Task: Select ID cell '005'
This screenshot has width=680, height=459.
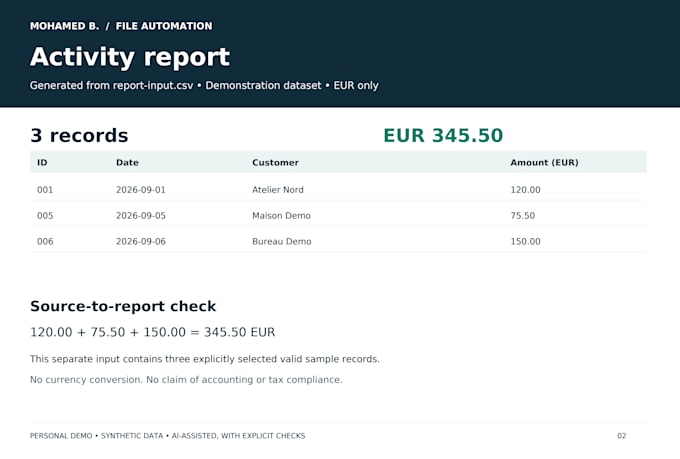Action: click(x=45, y=216)
